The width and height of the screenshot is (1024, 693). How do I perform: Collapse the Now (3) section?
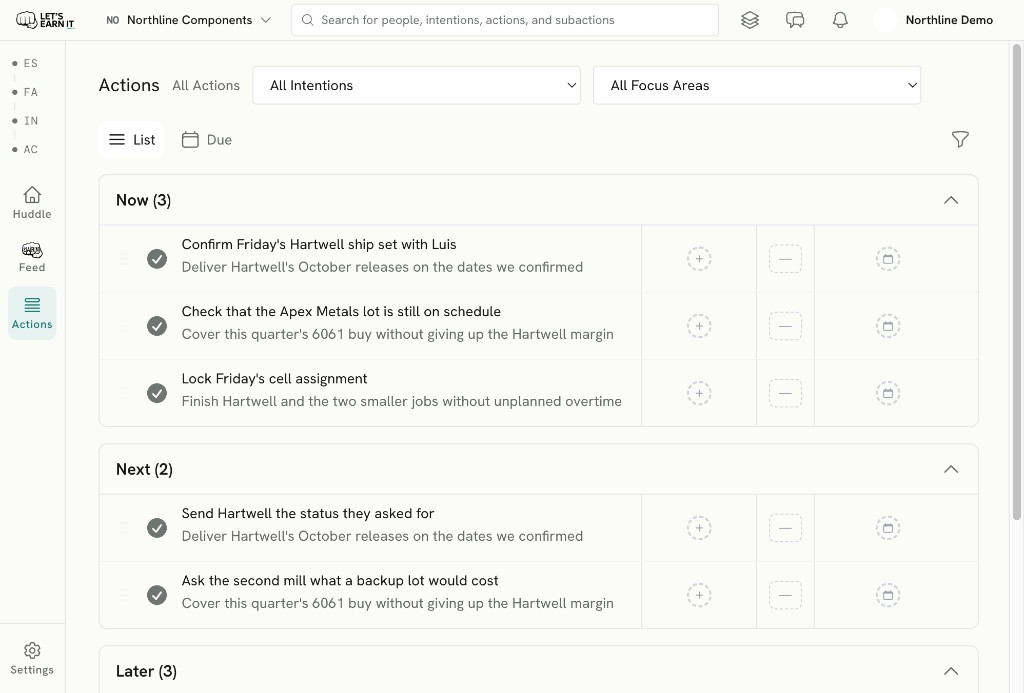click(951, 200)
